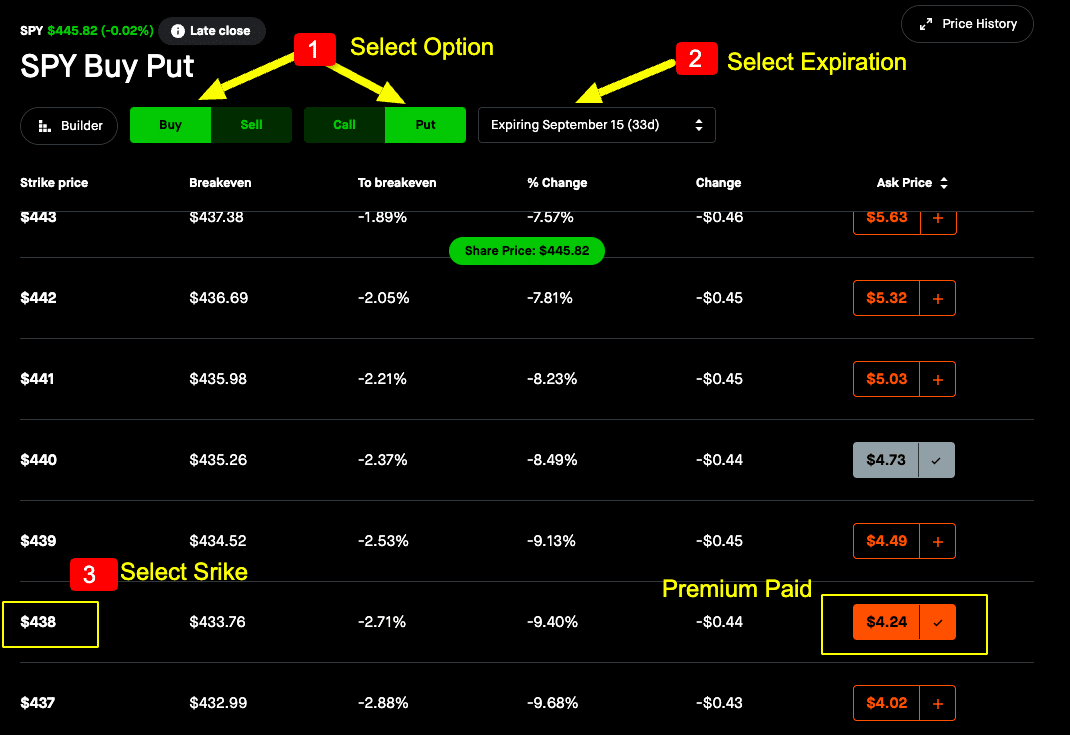The width and height of the screenshot is (1070, 735).
Task: Click the green Share Price $445.82 marker
Action: [527, 251]
